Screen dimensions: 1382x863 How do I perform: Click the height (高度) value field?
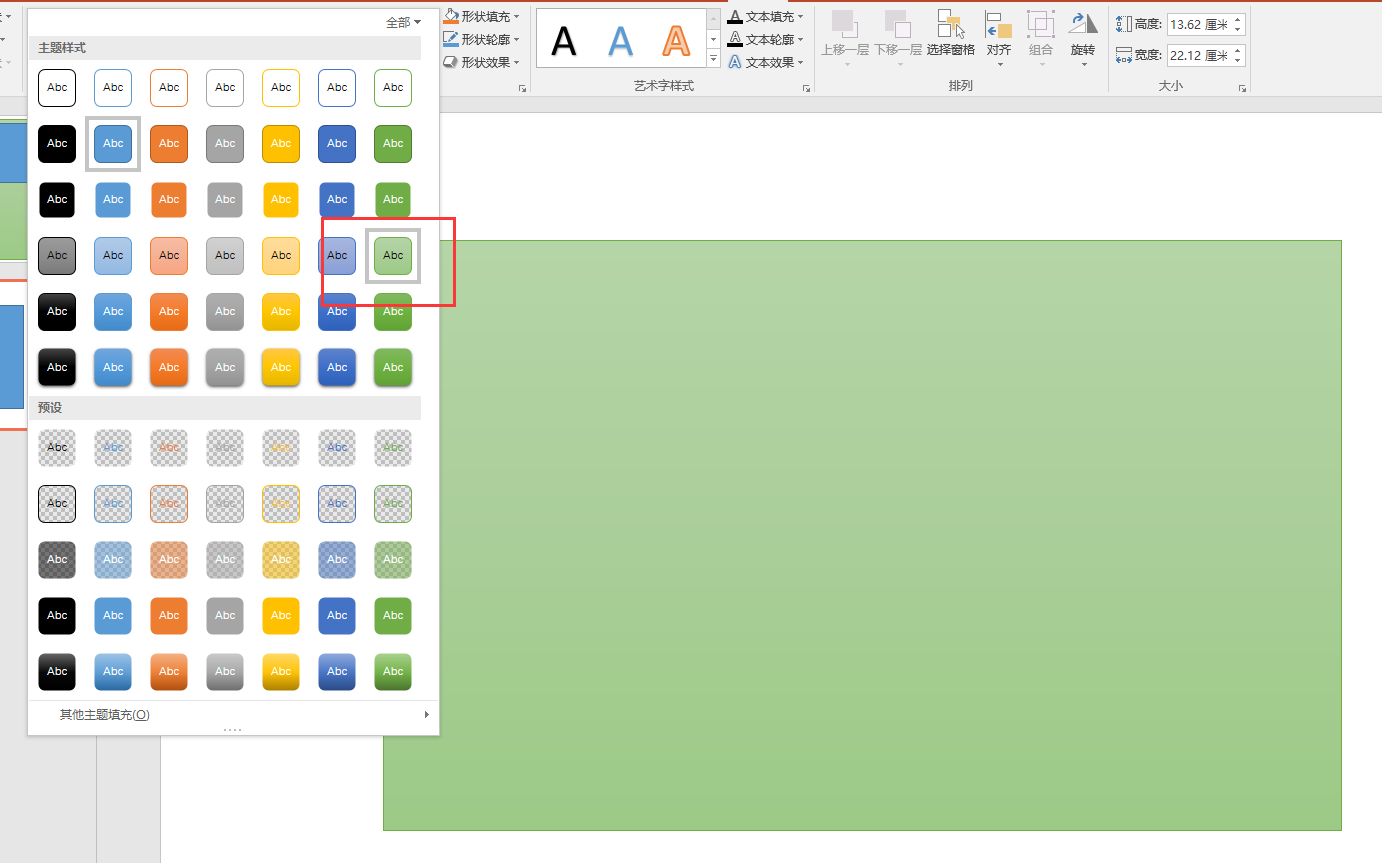[x=1198, y=24]
